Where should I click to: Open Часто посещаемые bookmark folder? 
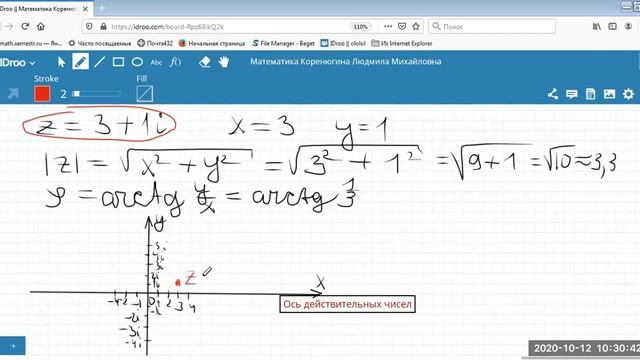click(x=100, y=43)
